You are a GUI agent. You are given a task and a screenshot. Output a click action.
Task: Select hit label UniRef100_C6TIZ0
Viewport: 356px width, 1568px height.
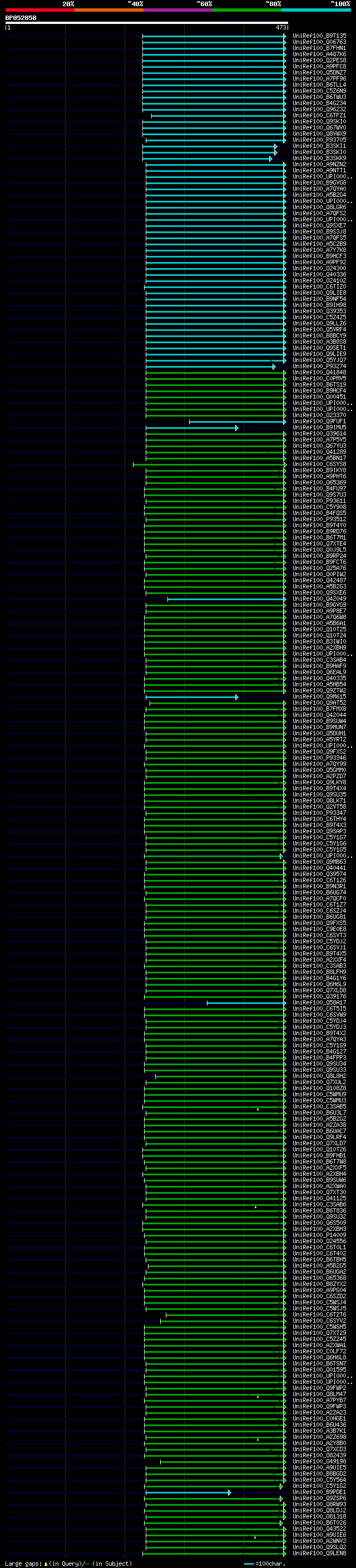click(319, 286)
